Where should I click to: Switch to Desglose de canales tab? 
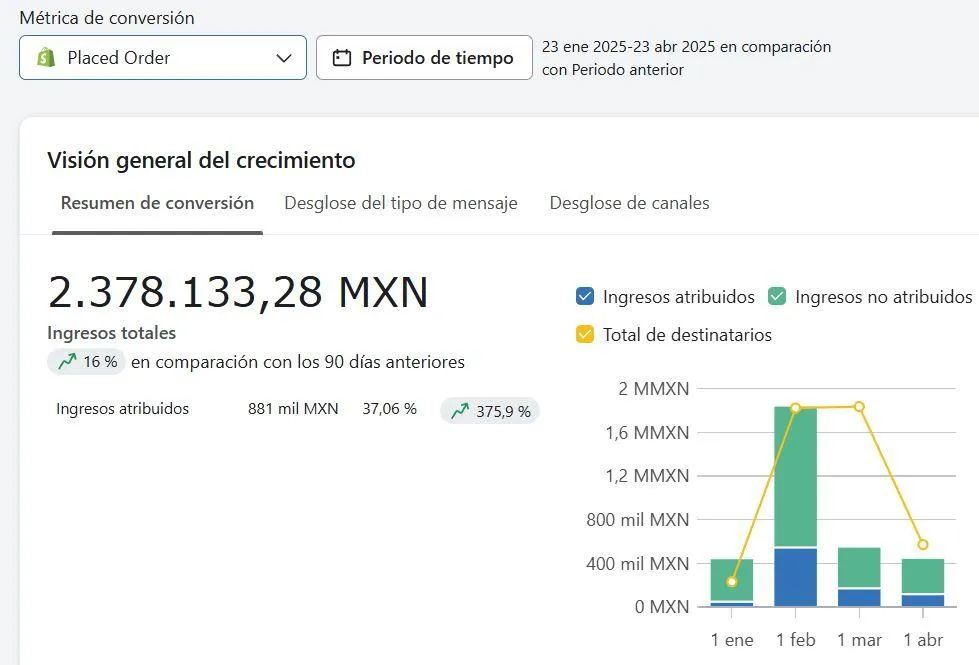pos(629,203)
